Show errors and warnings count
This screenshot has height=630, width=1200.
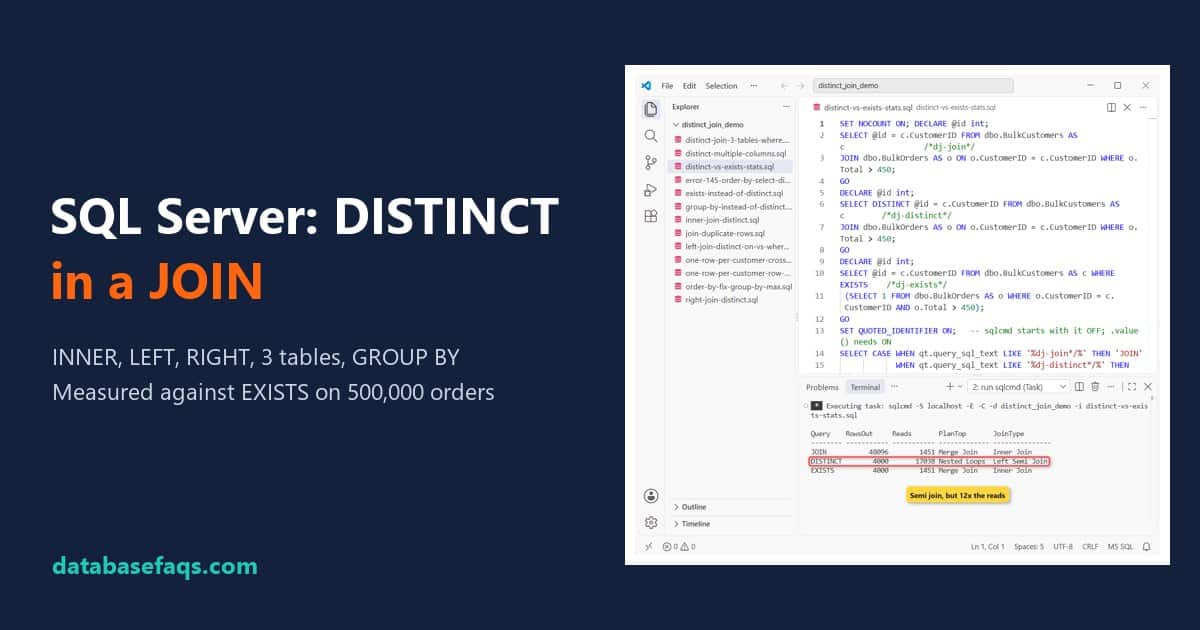[x=679, y=547]
